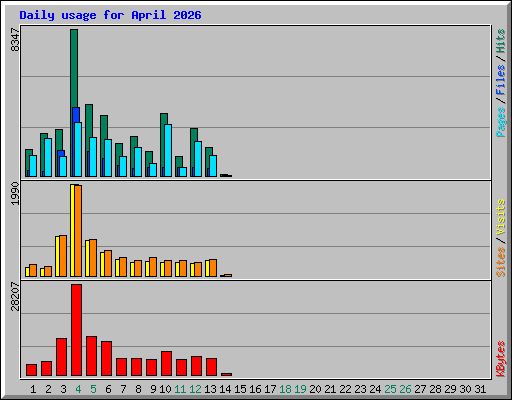Click the 1990 value on the sites axis
Screen dimensions: 512x400
coord(15,194)
